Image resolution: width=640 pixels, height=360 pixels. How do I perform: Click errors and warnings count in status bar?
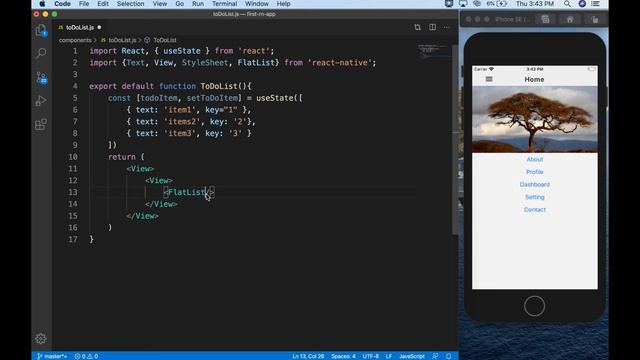click(86, 356)
